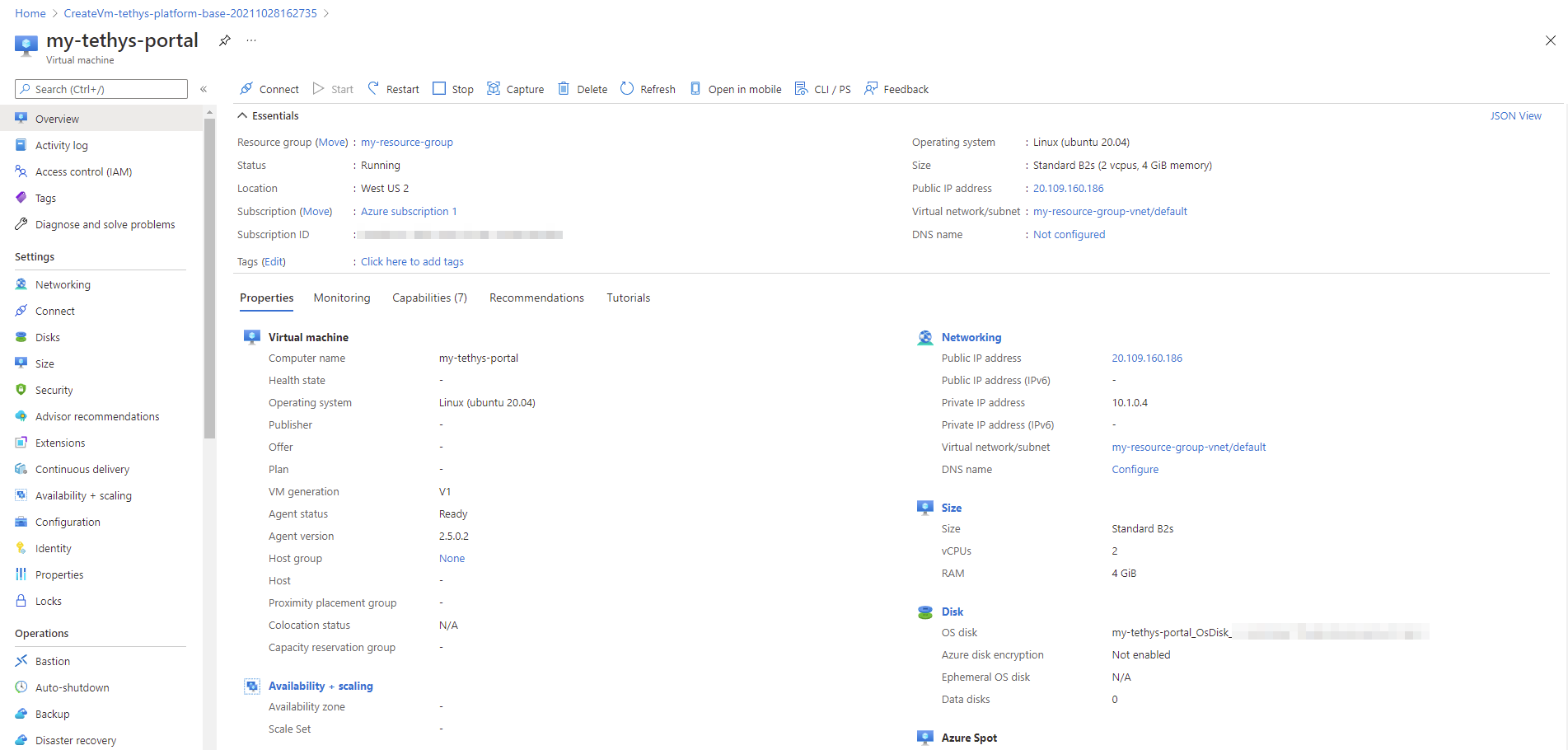This screenshot has height=750, width=1568.
Task: Click Not configured DNS name link
Action: pyautogui.click(x=1070, y=234)
